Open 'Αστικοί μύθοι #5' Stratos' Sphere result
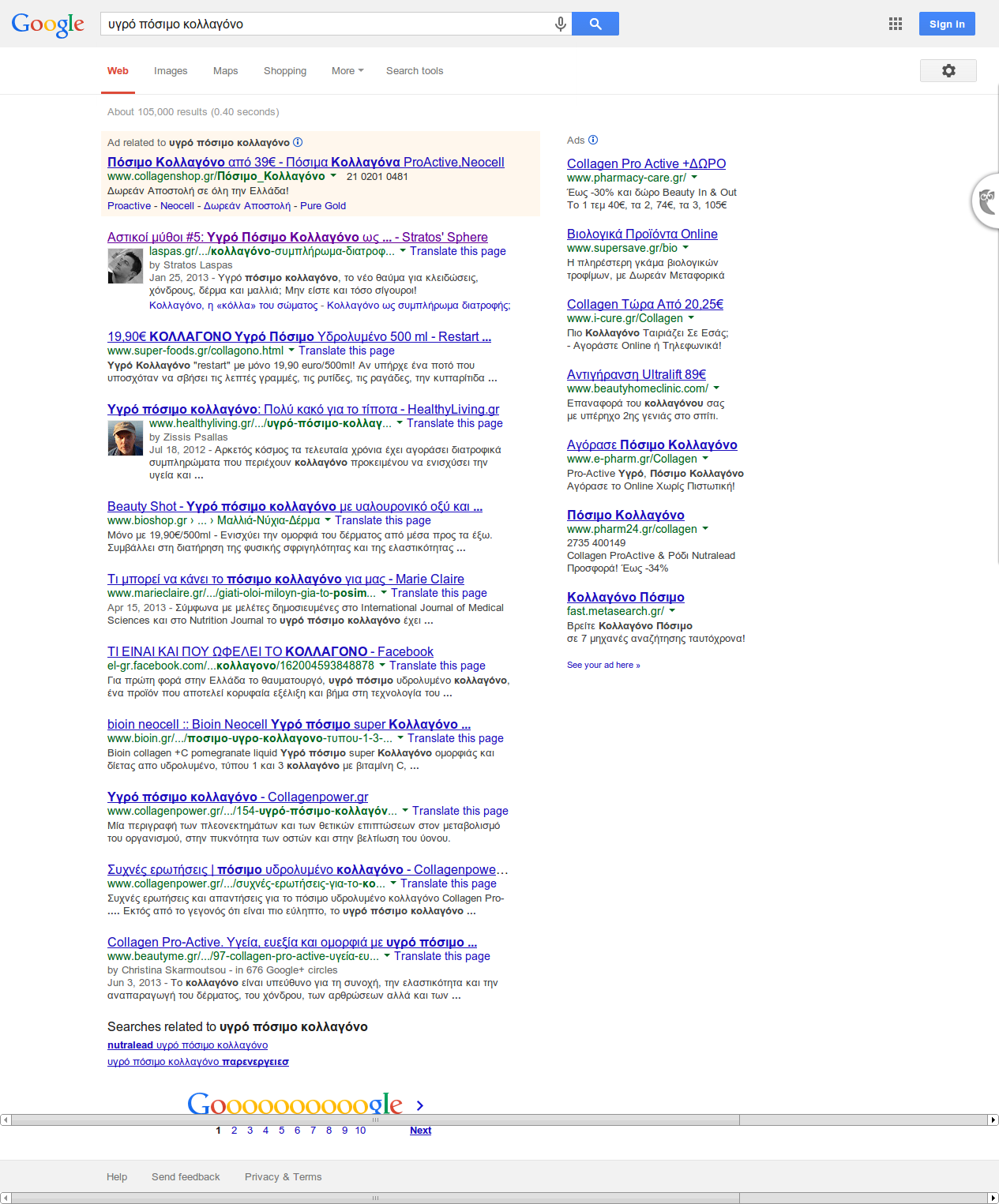This screenshot has height=1204, width=999. point(298,237)
